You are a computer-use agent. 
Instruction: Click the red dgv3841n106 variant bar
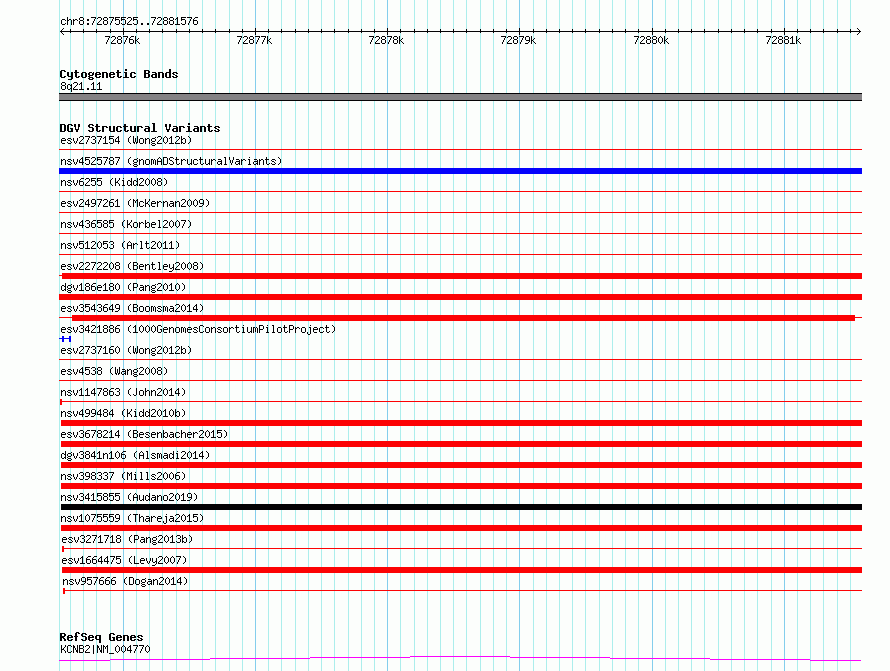point(461,465)
